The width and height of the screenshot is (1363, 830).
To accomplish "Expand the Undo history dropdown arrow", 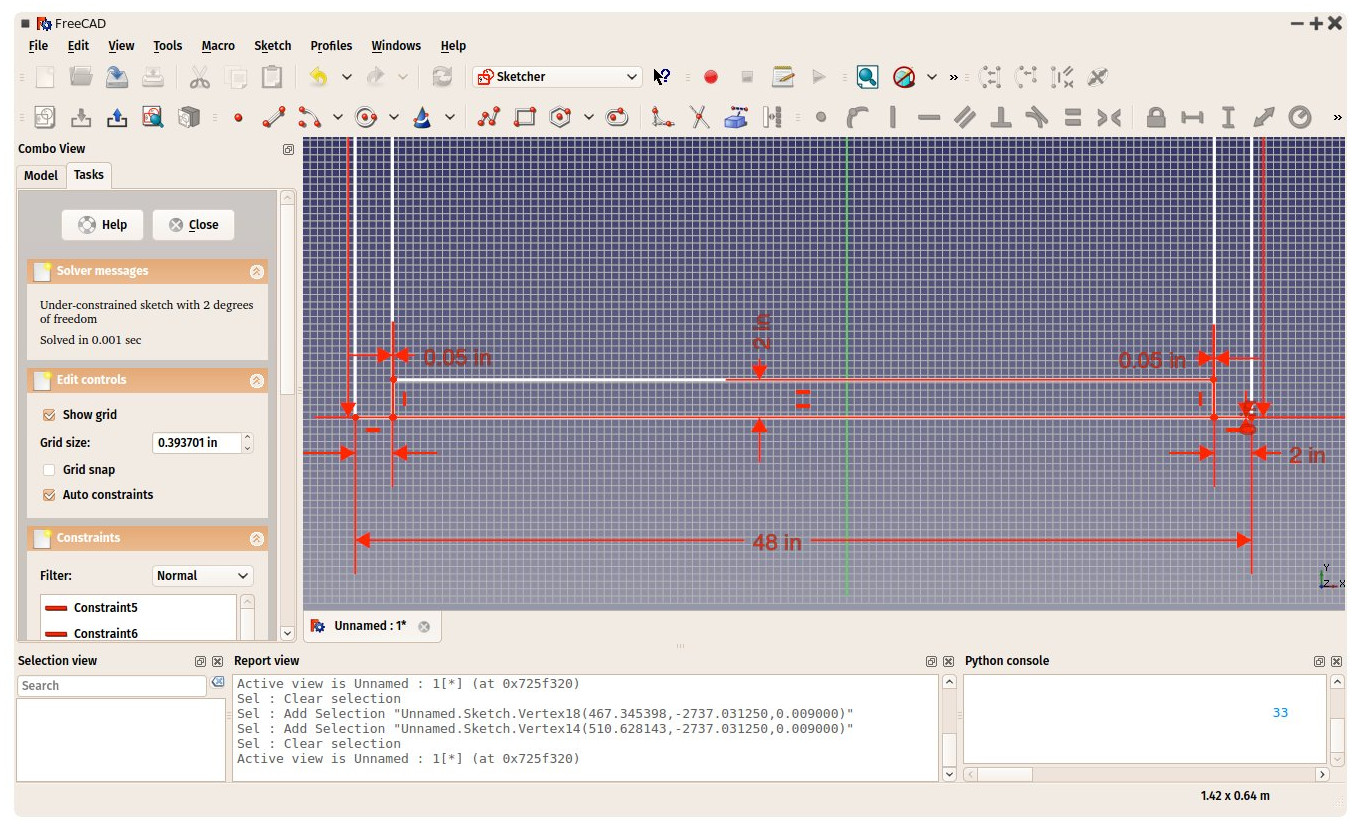I will tap(346, 77).
